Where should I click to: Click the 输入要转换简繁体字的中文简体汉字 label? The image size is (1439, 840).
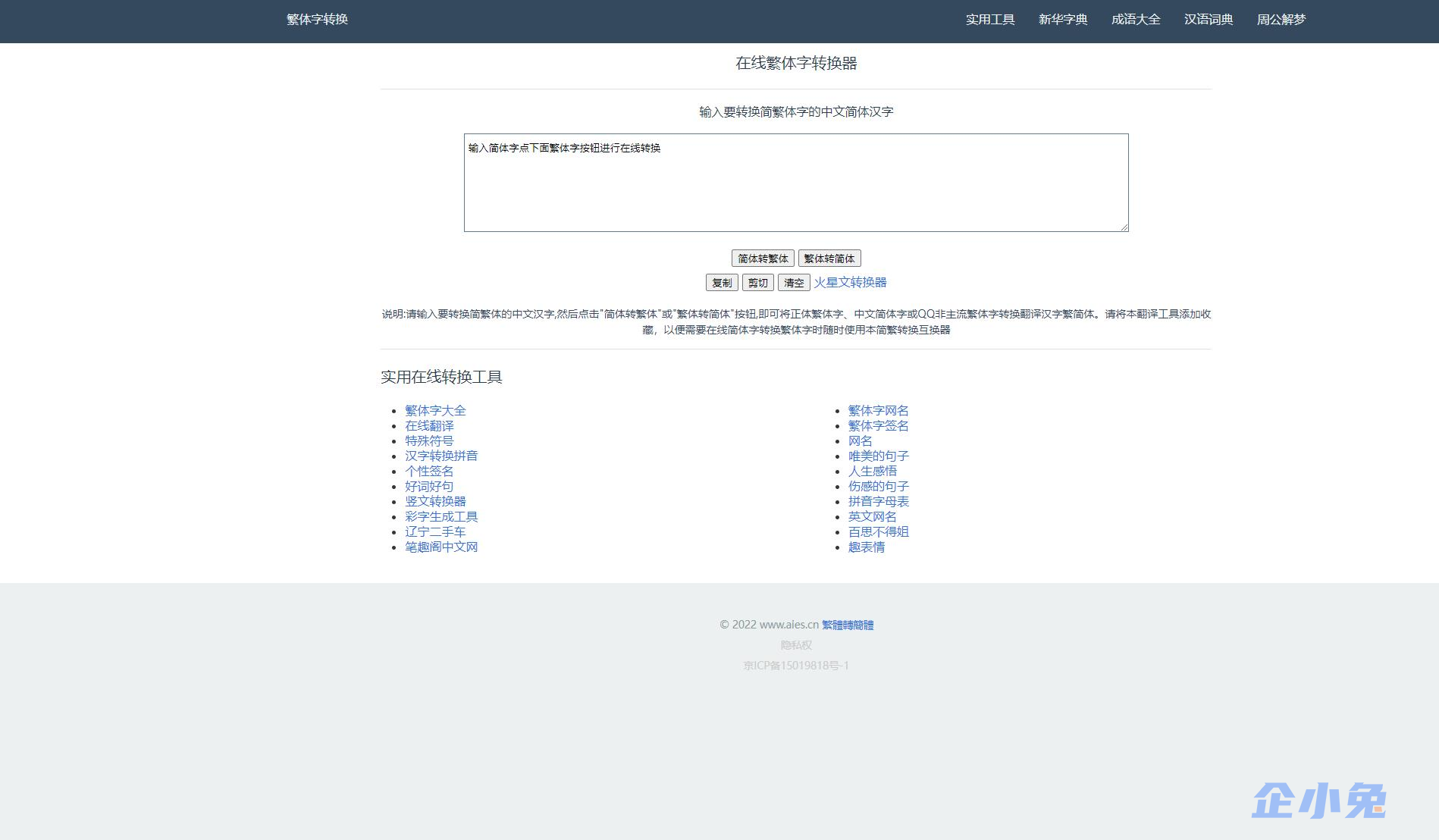pos(796,111)
